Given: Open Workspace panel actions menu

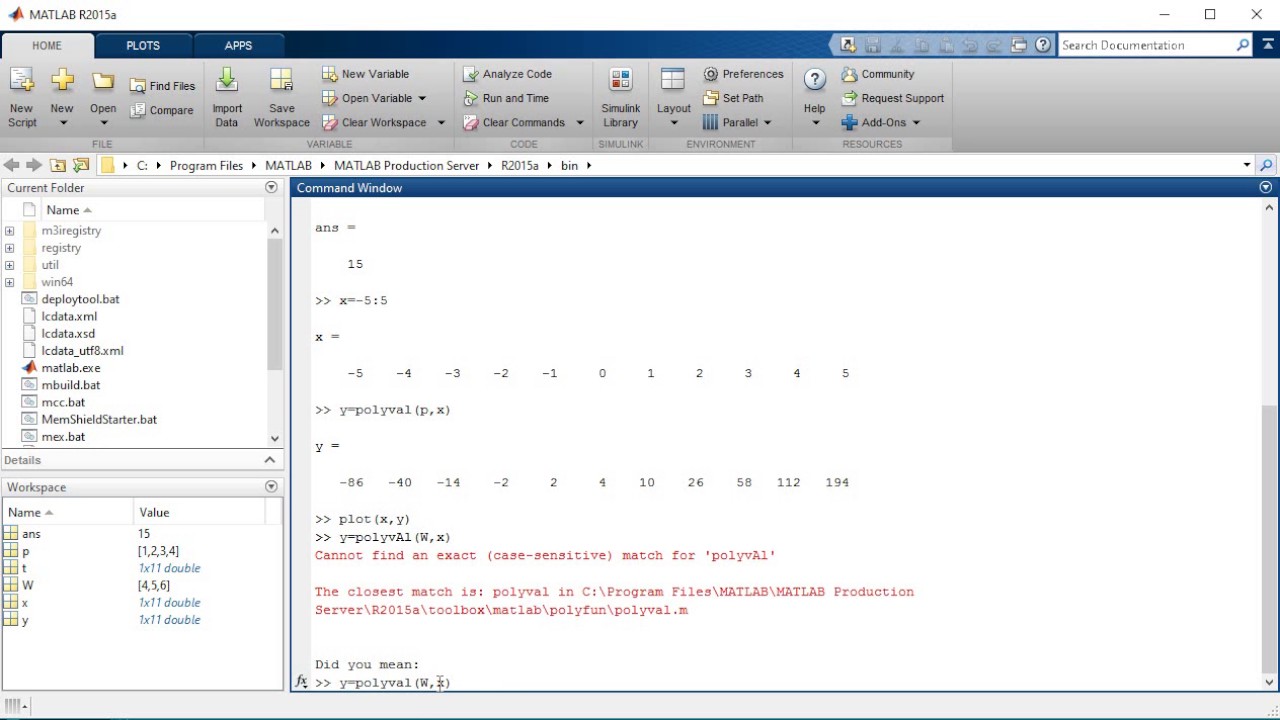Looking at the screenshot, I should 271,487.
